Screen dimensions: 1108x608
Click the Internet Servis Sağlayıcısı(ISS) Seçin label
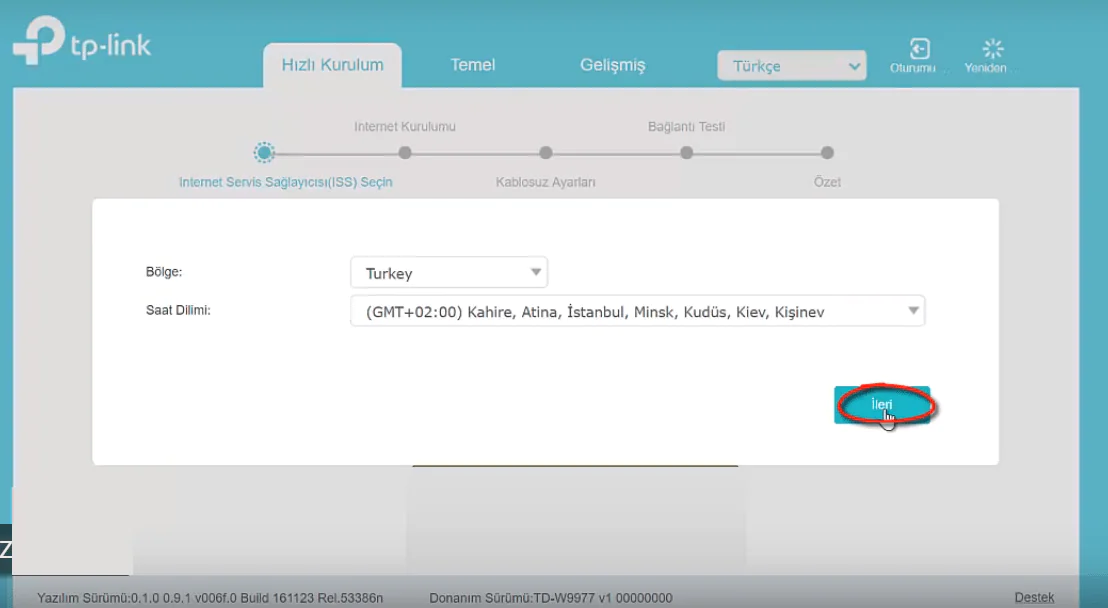coord(285,182)
